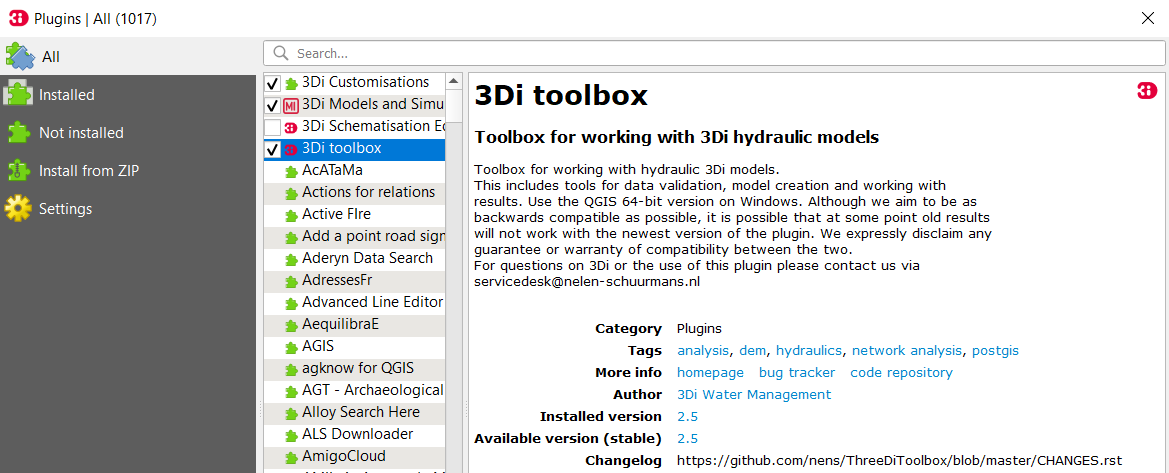Uncheck the 3Di toolbox checkbox
This screenshot has width=1169, height=473.
[272, 149]
